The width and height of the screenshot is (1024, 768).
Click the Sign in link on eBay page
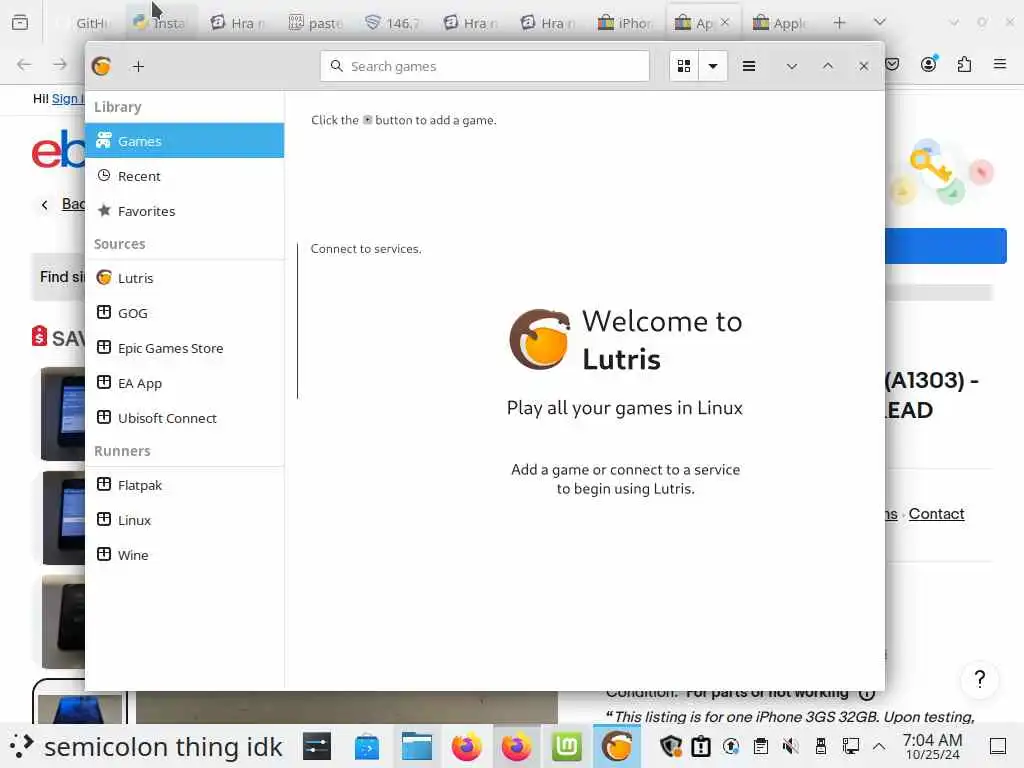pyautogui.click(x=68, y=99)
